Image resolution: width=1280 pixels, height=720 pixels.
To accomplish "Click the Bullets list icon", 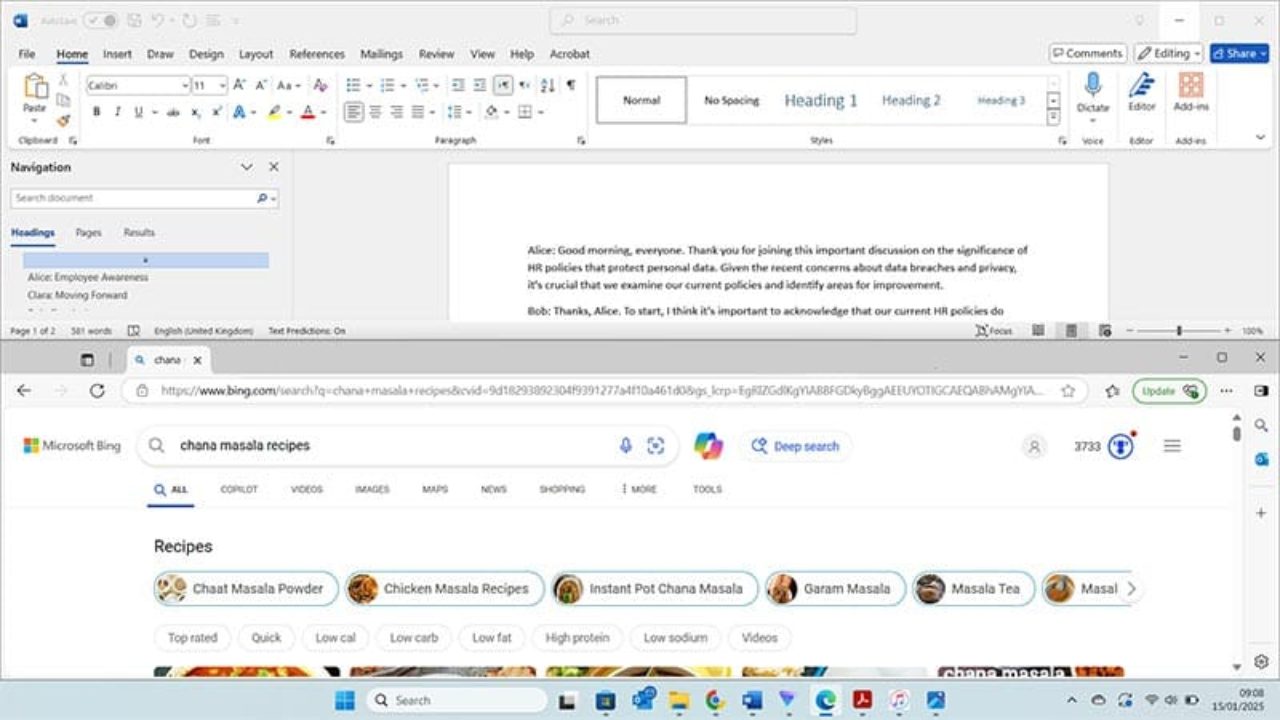I will 353,84.
